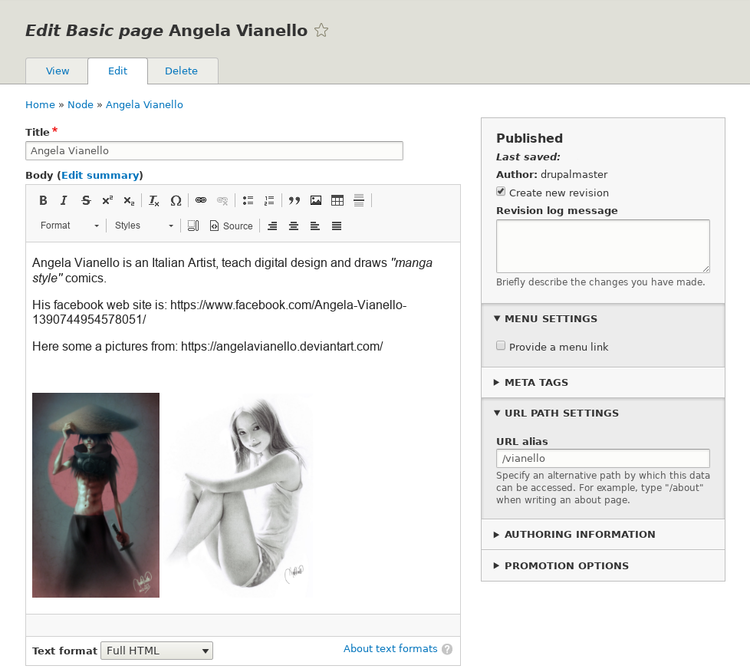Apply Subscript formatting
750x669 pixels.
[x=129, y=200]
